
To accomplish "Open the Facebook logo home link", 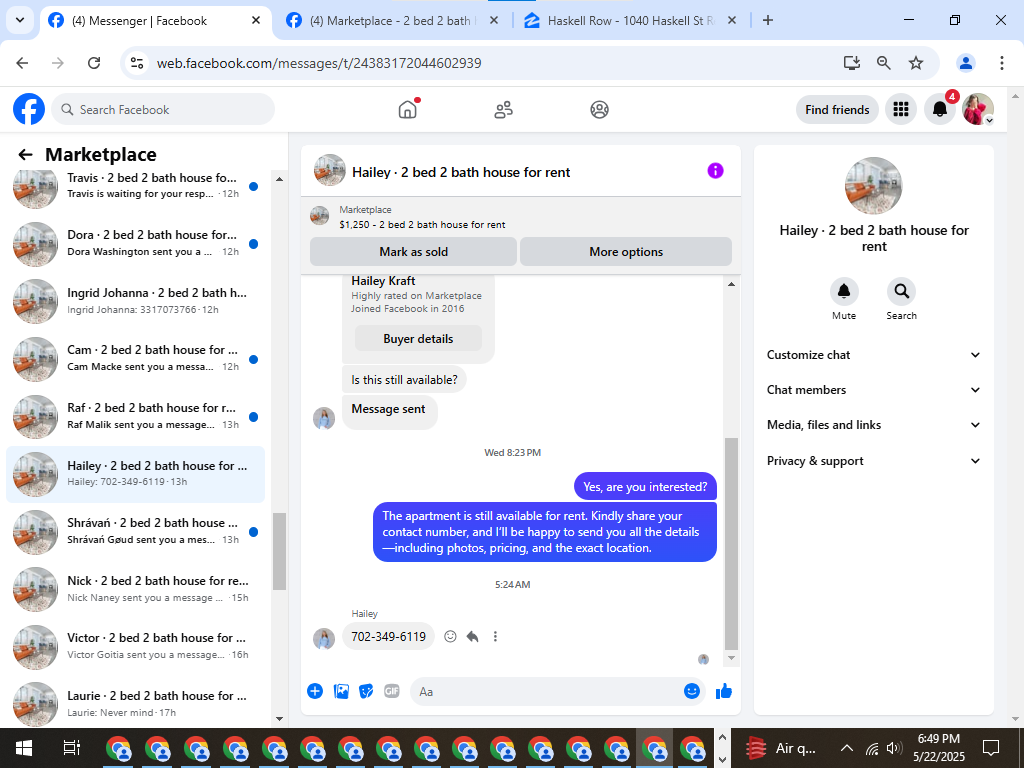I will [x=29, y=109].
